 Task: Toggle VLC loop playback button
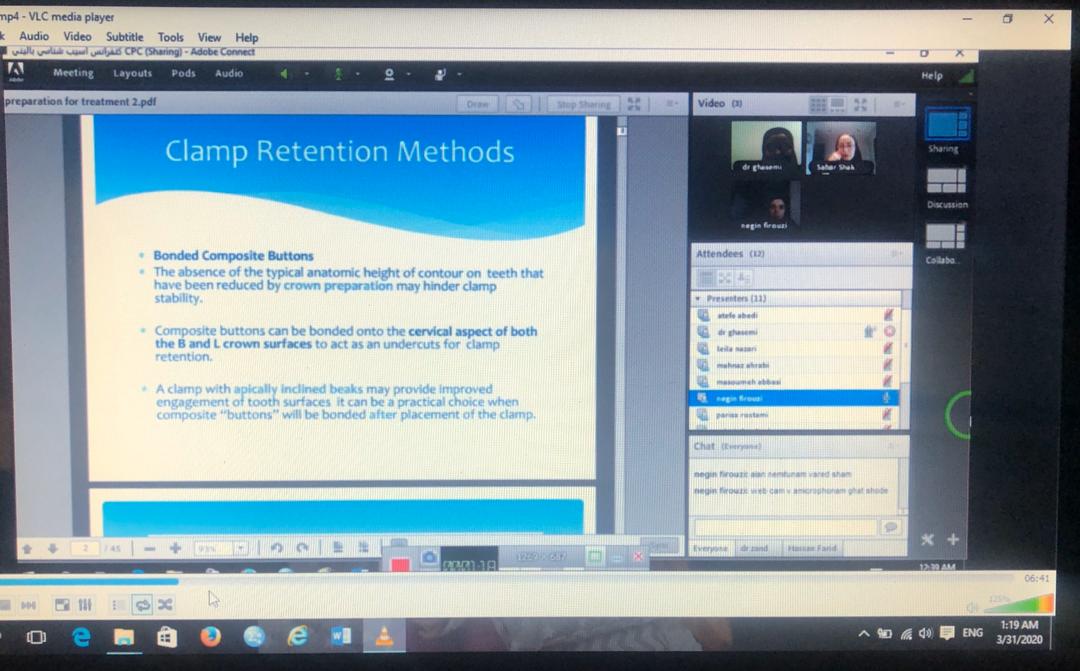tap(142, 604)
